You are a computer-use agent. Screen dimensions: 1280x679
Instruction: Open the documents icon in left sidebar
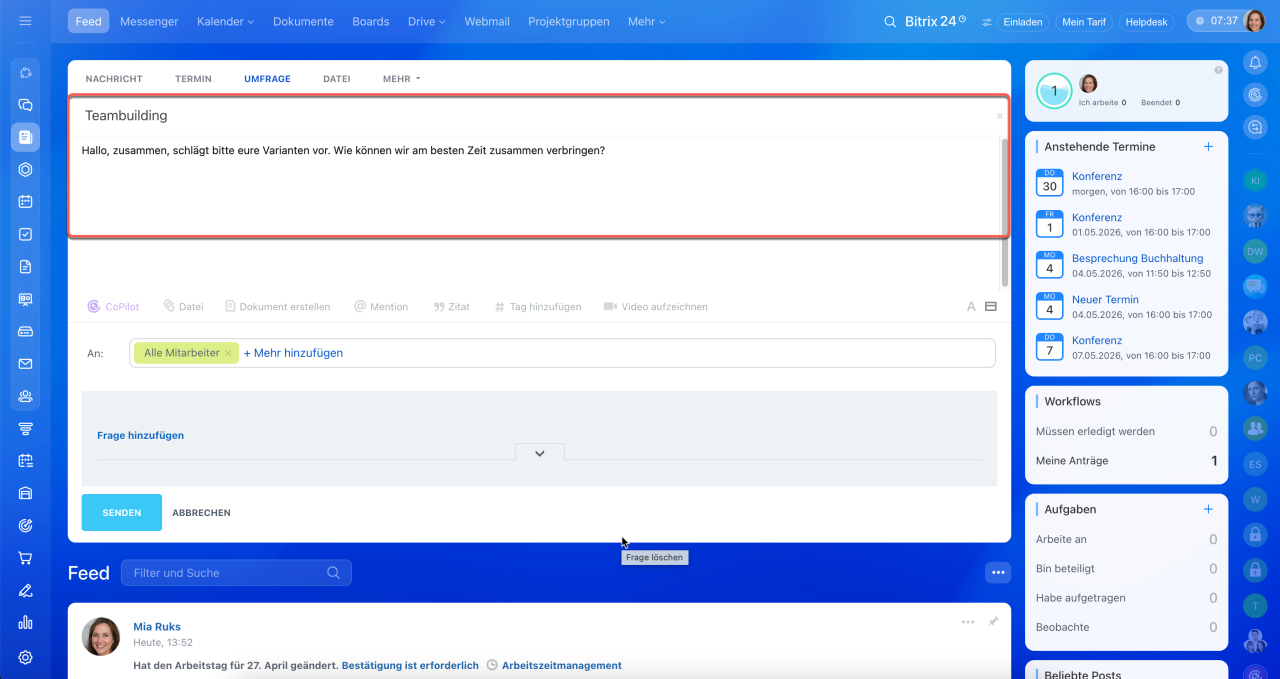pyautogui.click(x=25, y=267)
